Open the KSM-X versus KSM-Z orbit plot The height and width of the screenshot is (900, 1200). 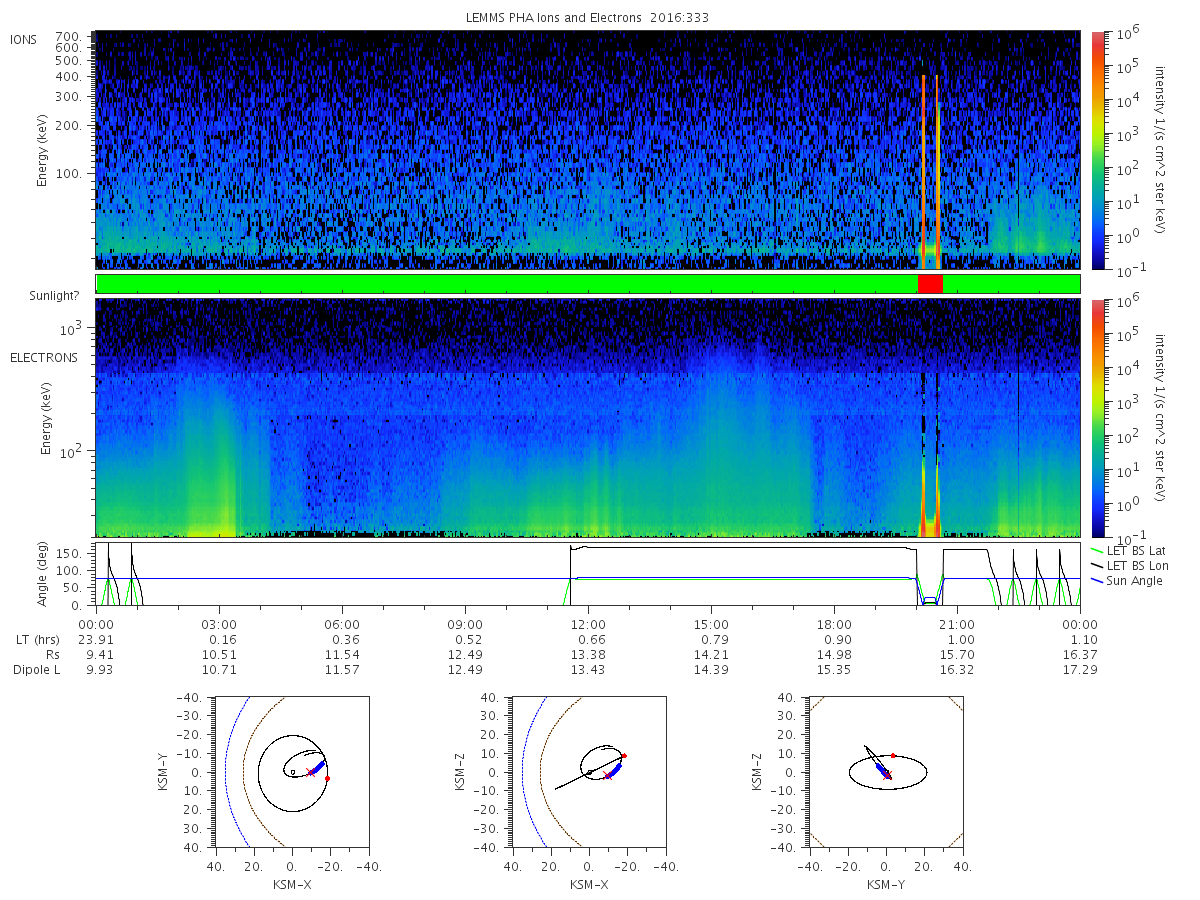[588, 771]
